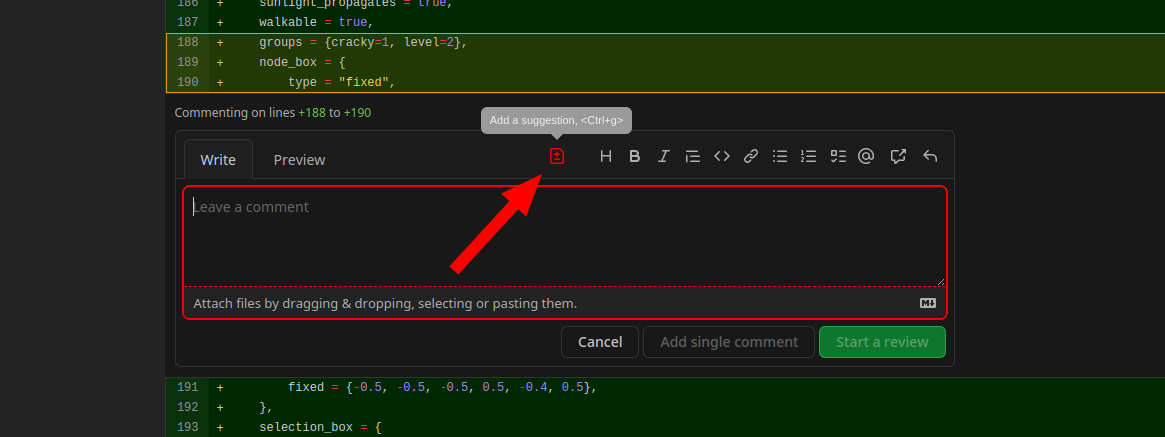Click the 'type = "fixed",' code line
This screenshot has width=1165, height=437.
[341, 82]
